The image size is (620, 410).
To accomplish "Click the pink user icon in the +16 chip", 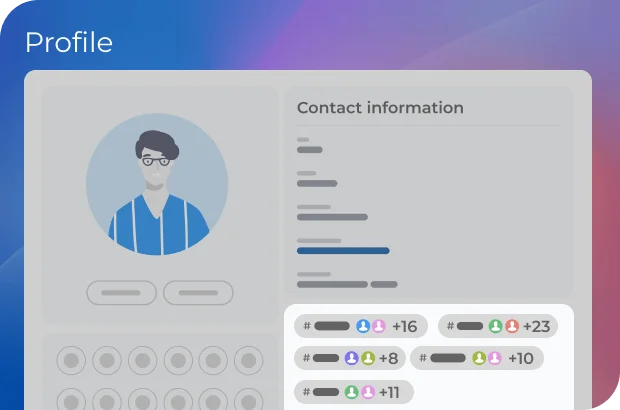I will coord(378,326).
